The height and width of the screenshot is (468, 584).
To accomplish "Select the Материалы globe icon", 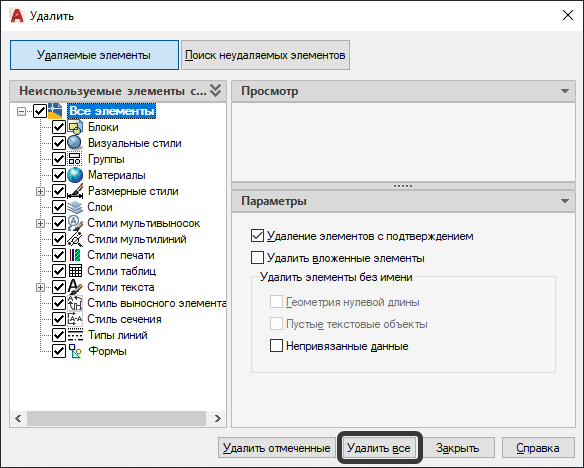I will (75, 175).
